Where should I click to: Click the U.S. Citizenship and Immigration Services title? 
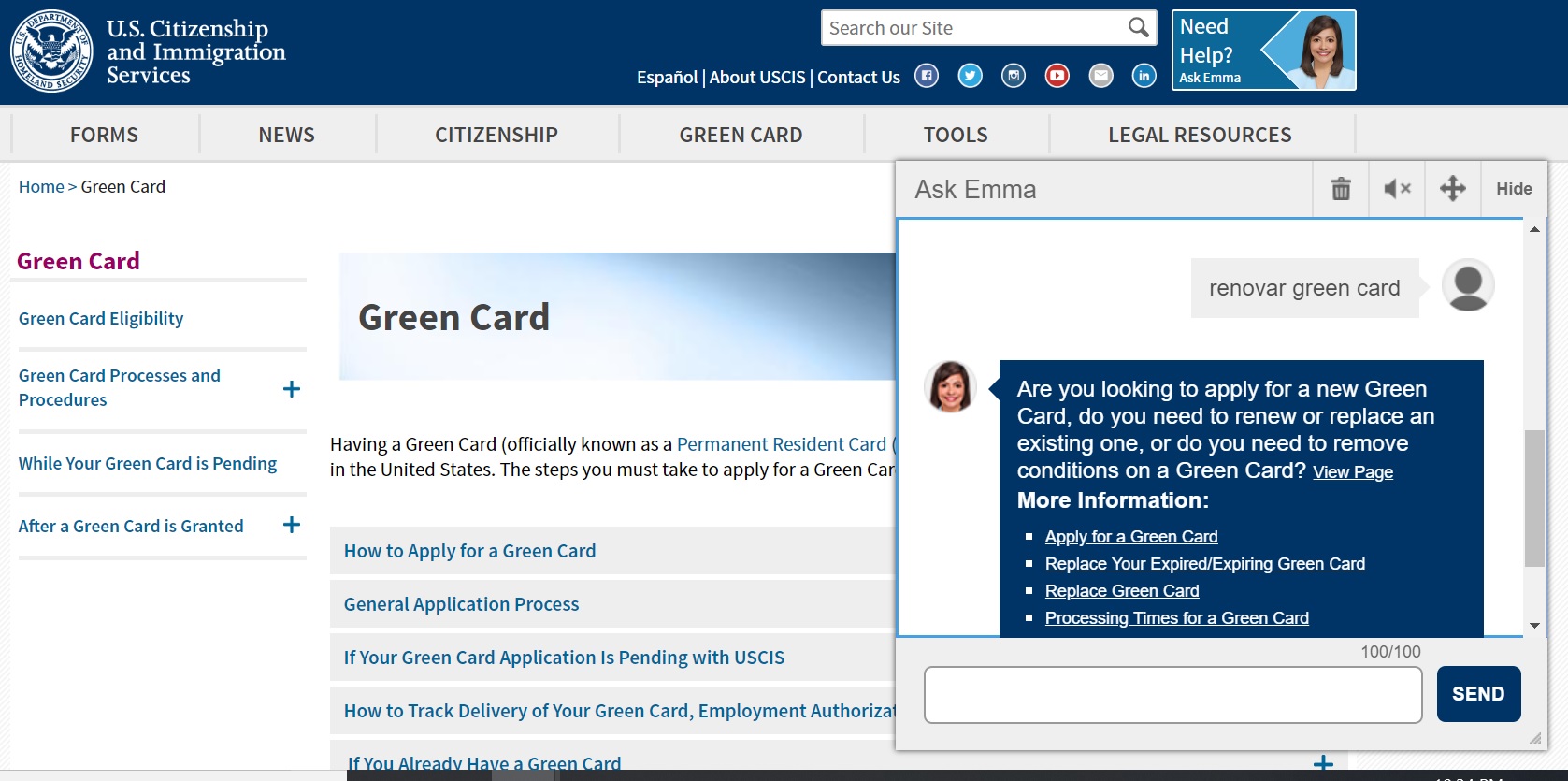coord(196,51)
